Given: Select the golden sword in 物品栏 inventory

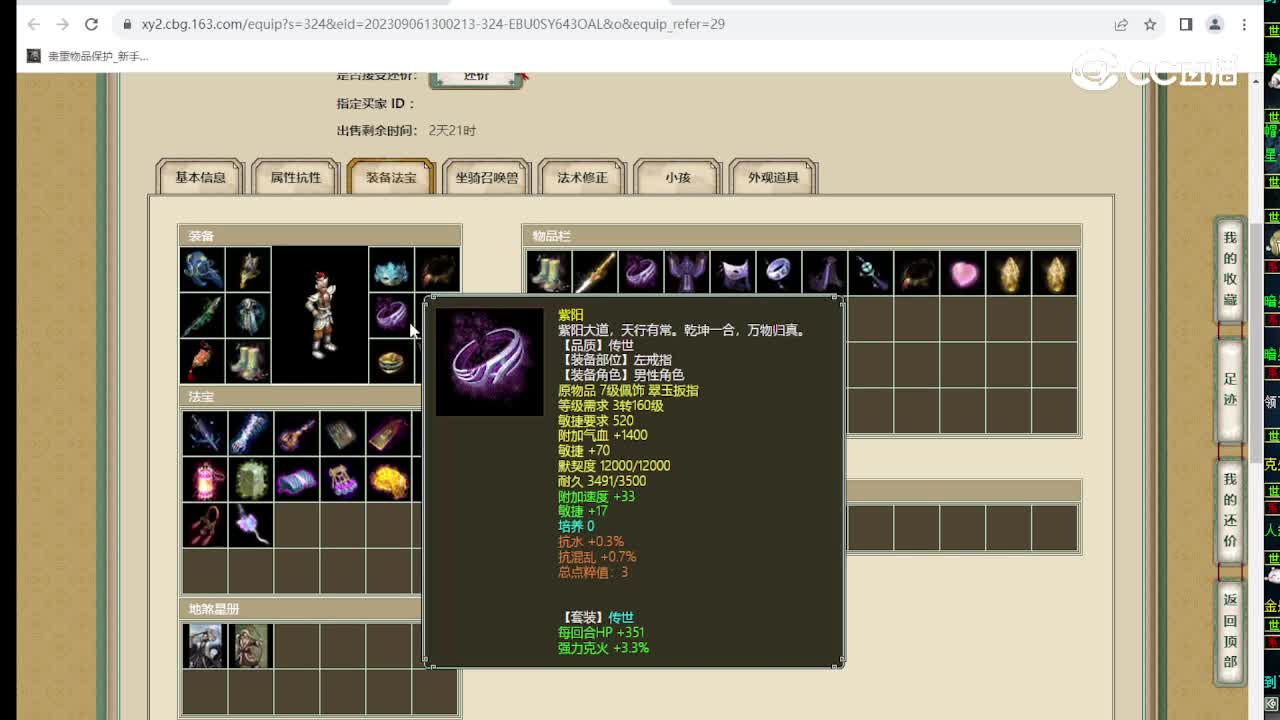Looking at the screenshot, I should 595,272.
